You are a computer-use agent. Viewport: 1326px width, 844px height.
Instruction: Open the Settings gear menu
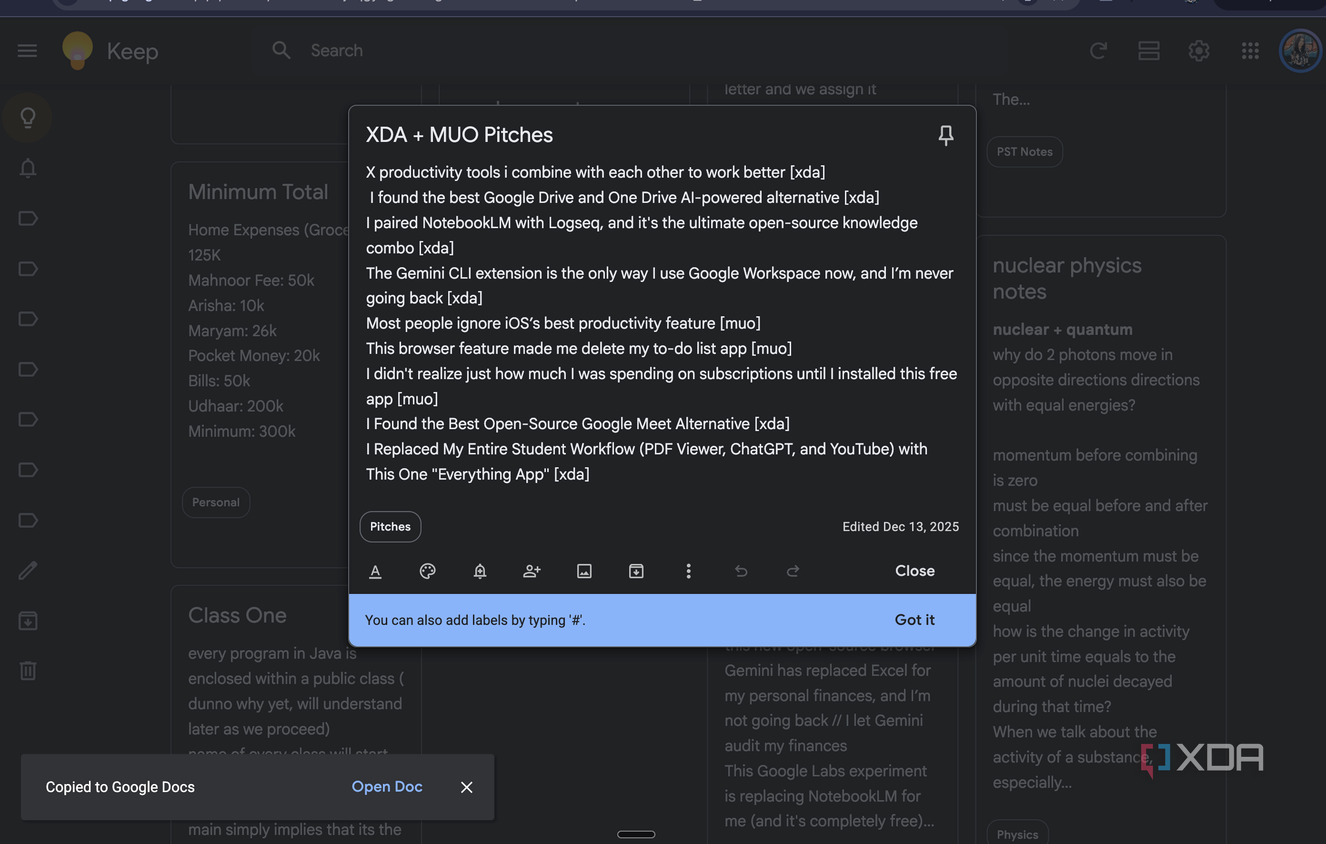point(1199,50)
